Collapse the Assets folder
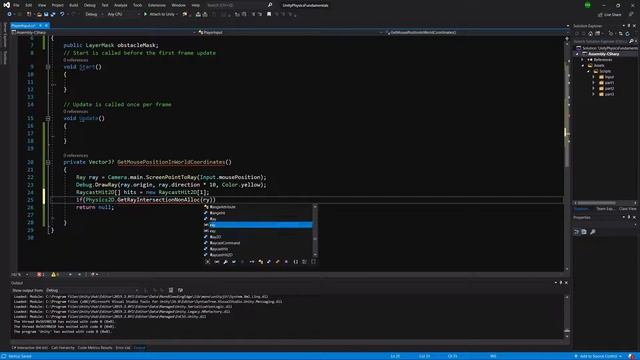640x360 pixels. (x=583, y=65)
